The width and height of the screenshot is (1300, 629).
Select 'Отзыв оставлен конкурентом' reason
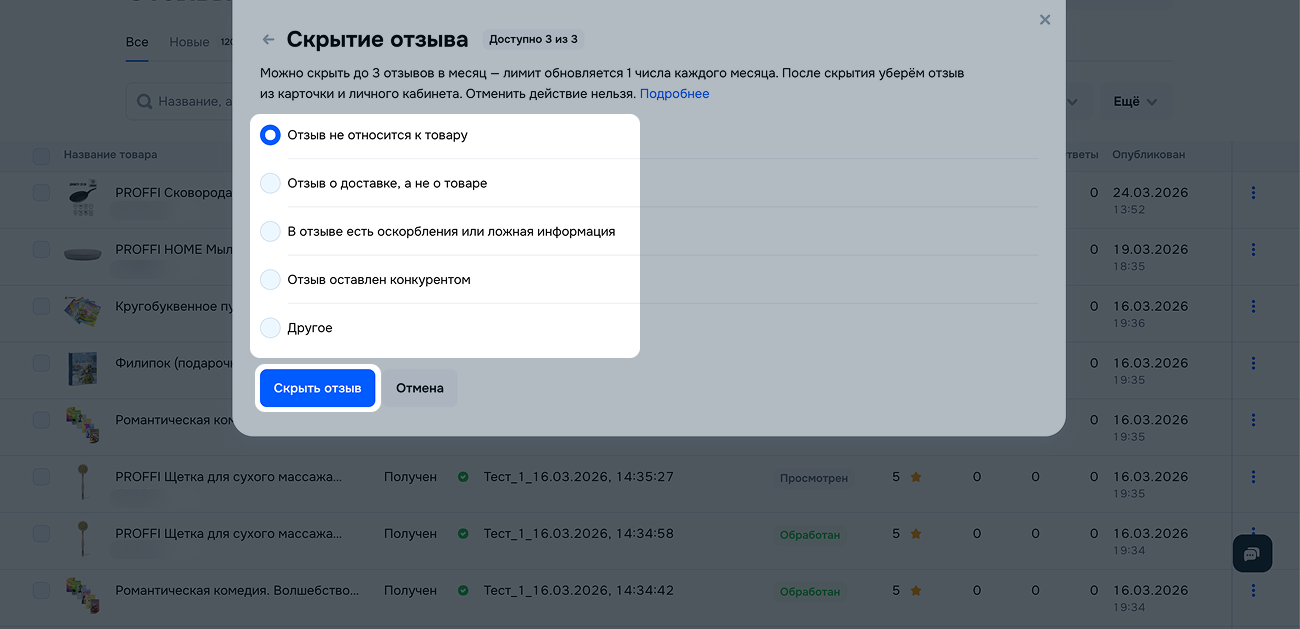pyautogui.click(x=270, y=280)
